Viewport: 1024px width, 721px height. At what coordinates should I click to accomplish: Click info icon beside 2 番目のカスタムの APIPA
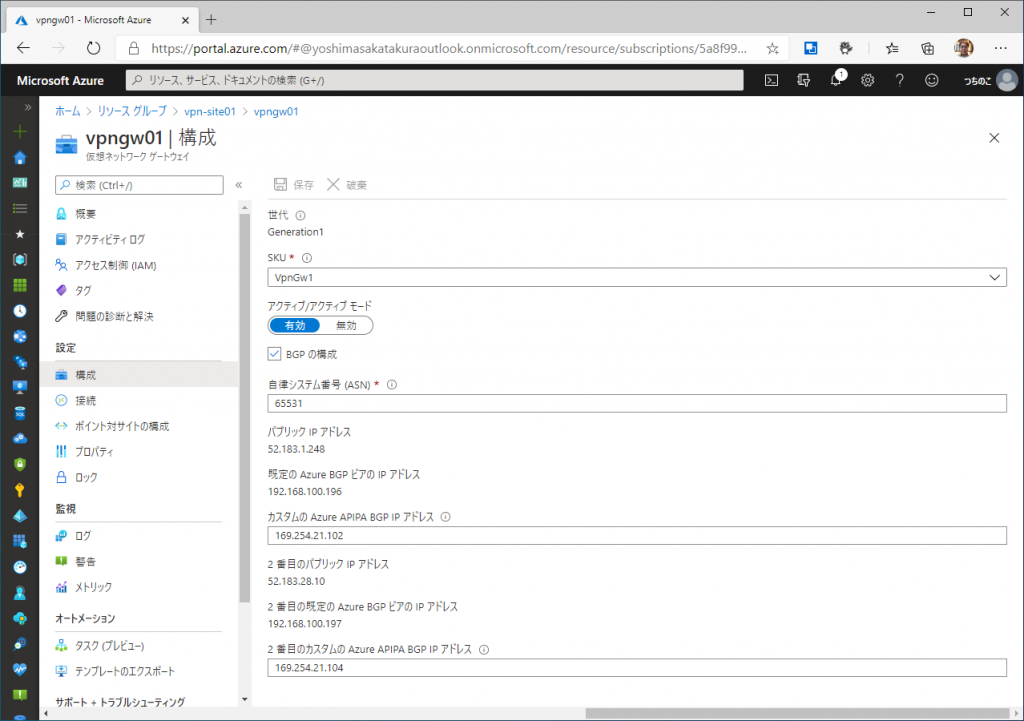pyautogui.click(x=484, y=649)
